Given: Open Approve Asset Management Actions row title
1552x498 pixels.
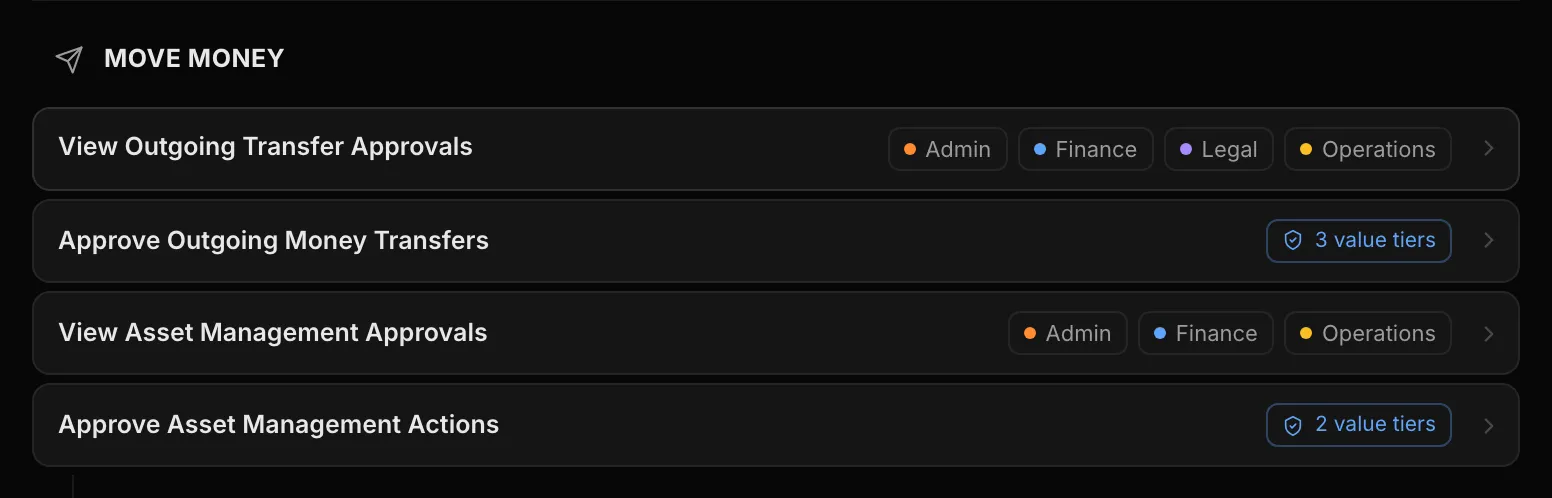Looking at the screenshot, I should pos(279,425).
